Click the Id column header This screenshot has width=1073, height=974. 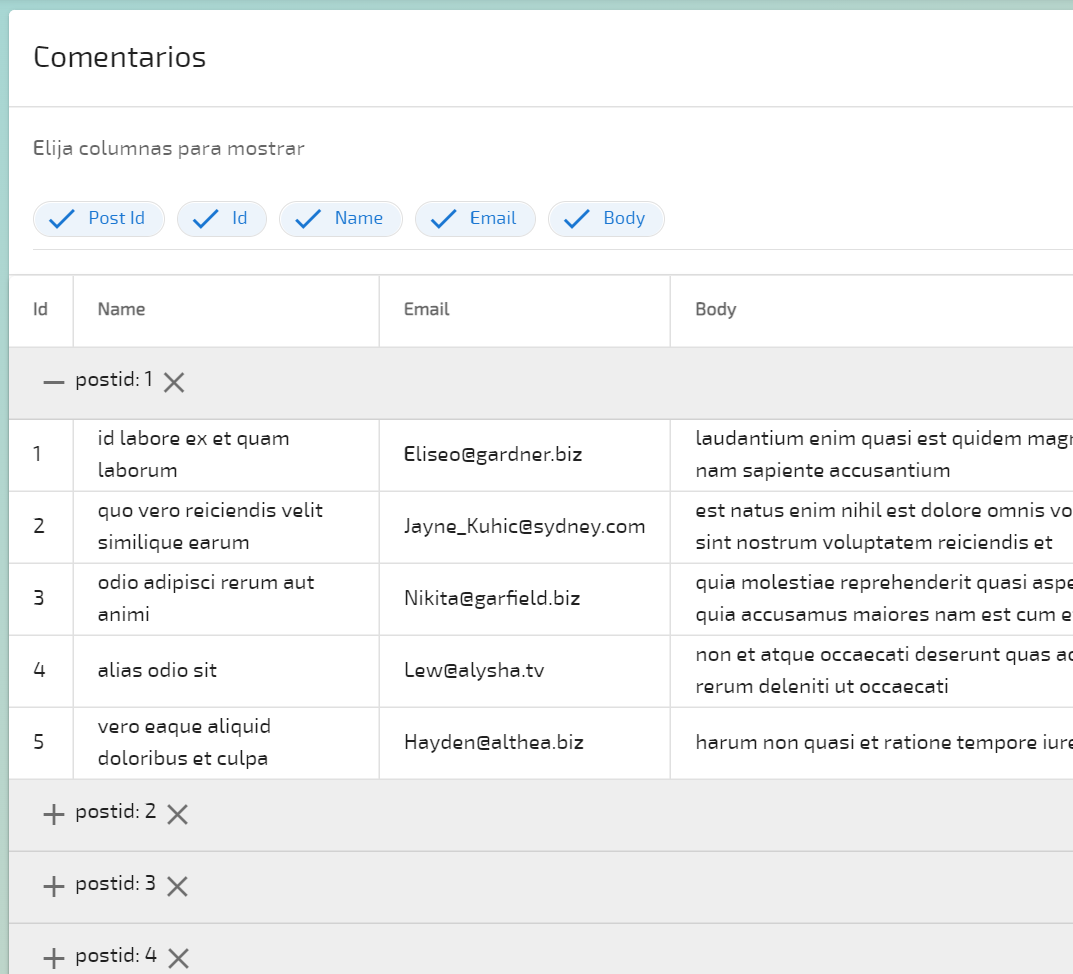coord(41,310)
